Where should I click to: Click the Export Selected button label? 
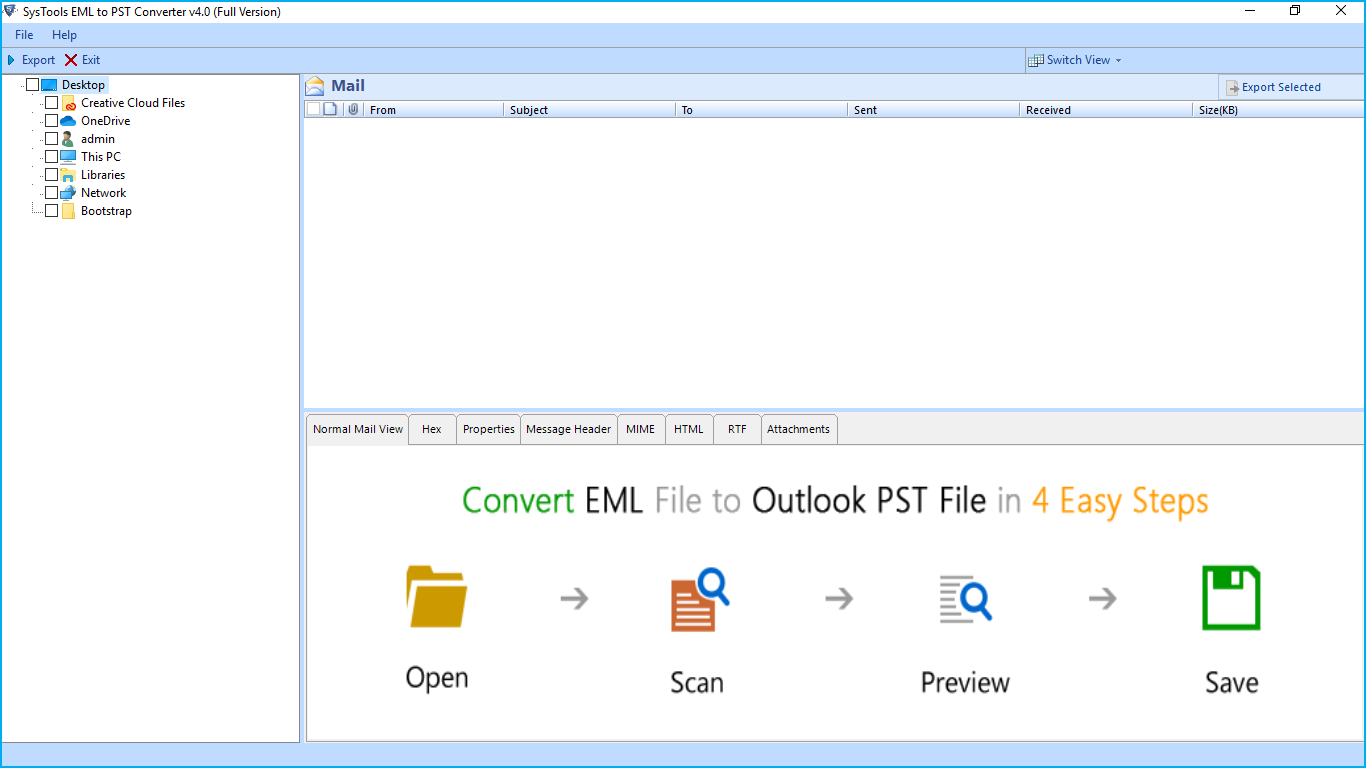click(1281, 88)
